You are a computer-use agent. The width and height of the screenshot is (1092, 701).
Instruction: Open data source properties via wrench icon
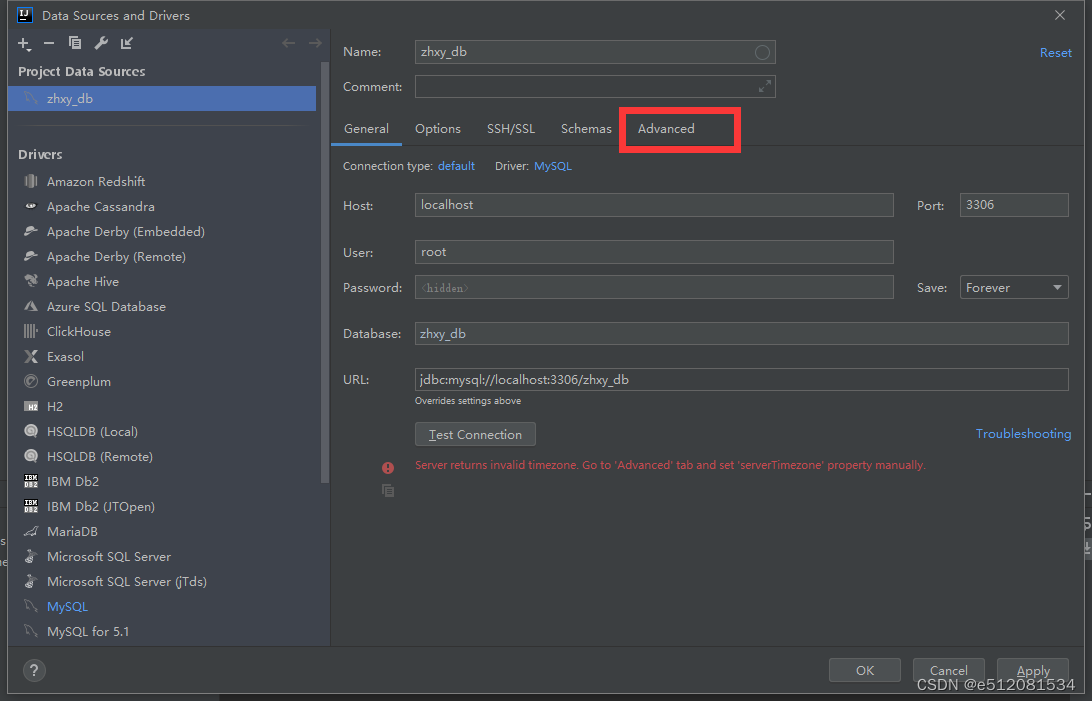point(100,43)
